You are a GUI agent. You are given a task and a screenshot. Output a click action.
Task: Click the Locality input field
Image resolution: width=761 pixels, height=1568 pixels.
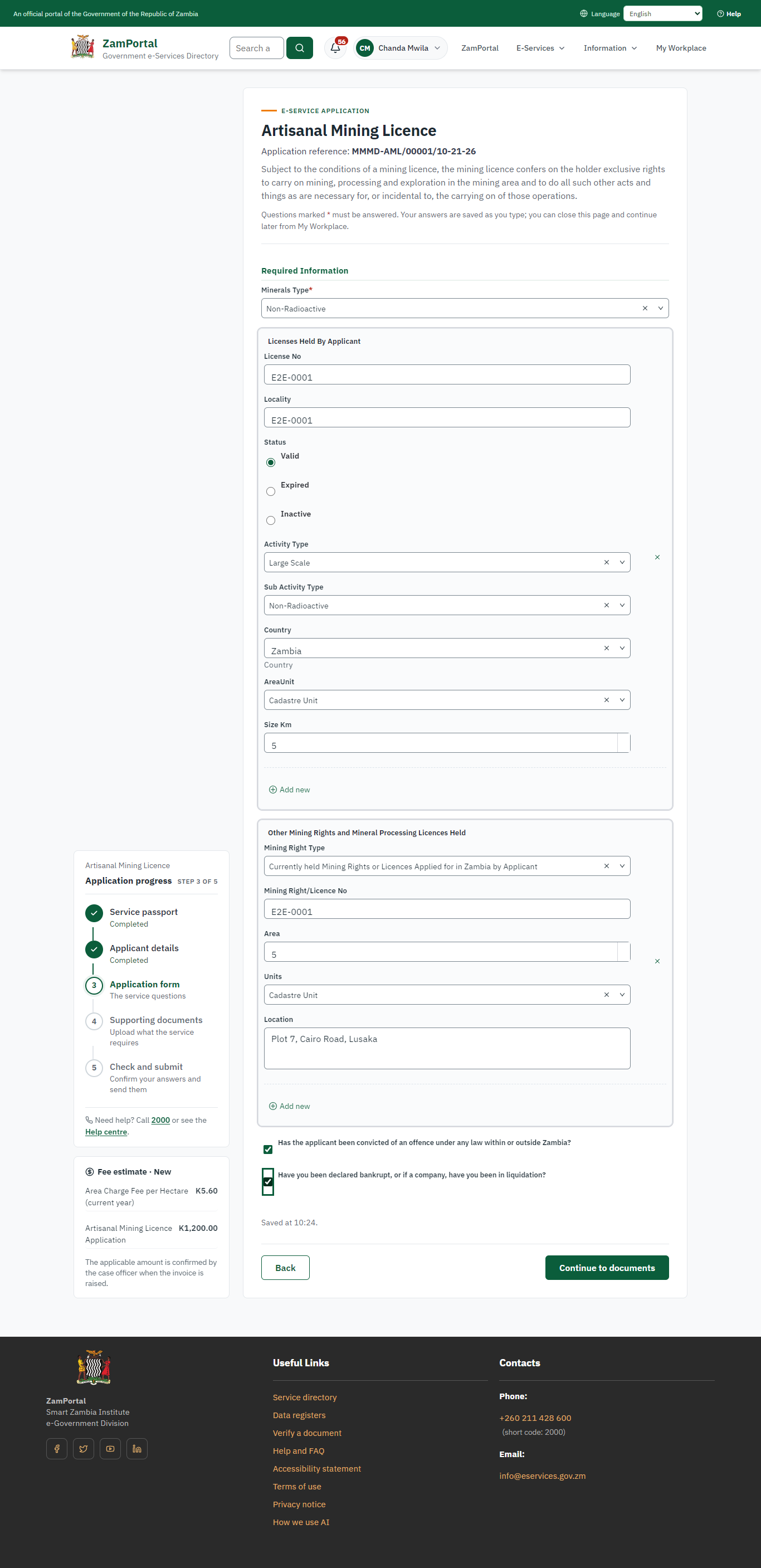click(x=447, y=417)
